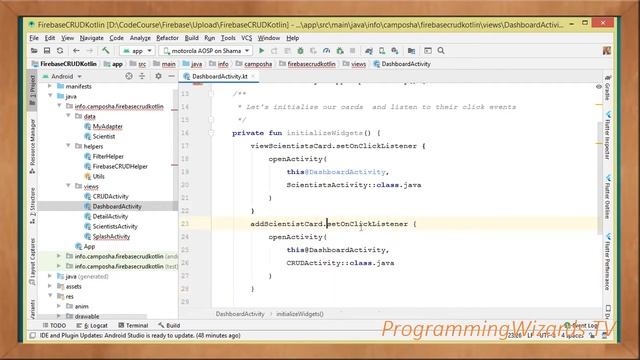Open the Project Structure icon
The height and width of the screenshot is (360, 640).
coord(411,51)
